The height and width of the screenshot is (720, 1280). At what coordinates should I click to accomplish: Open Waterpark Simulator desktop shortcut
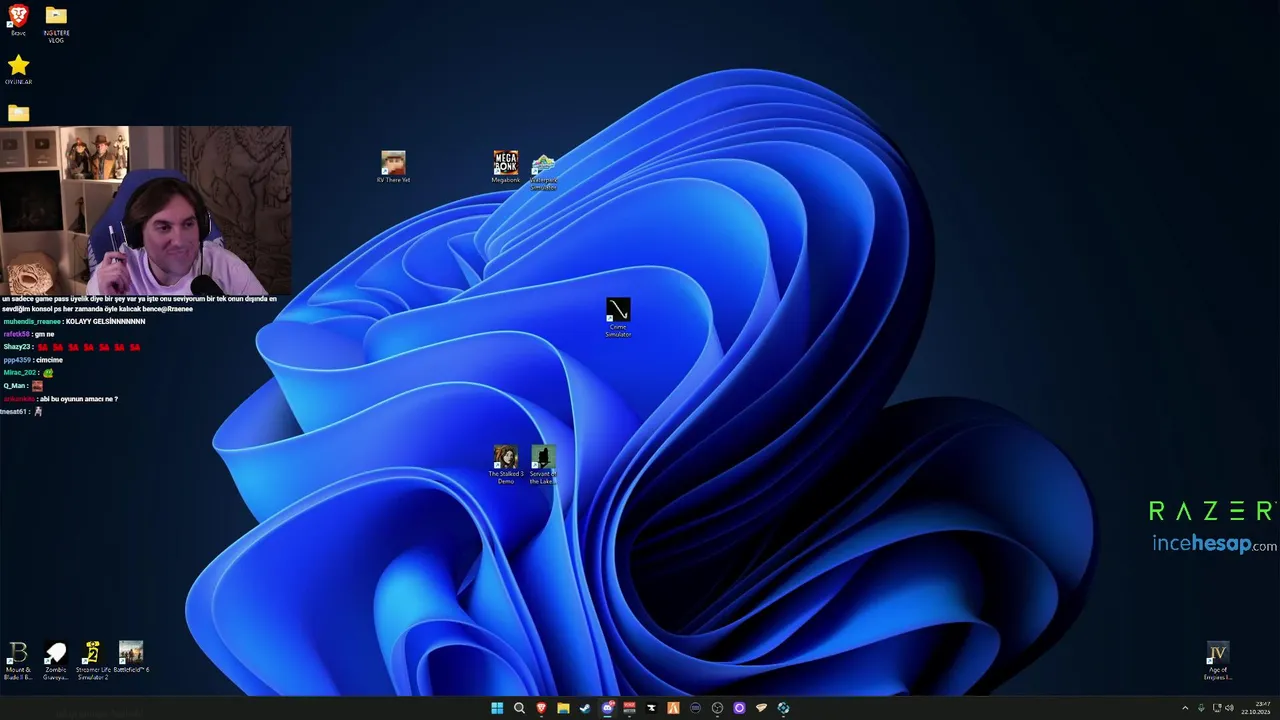543,173
